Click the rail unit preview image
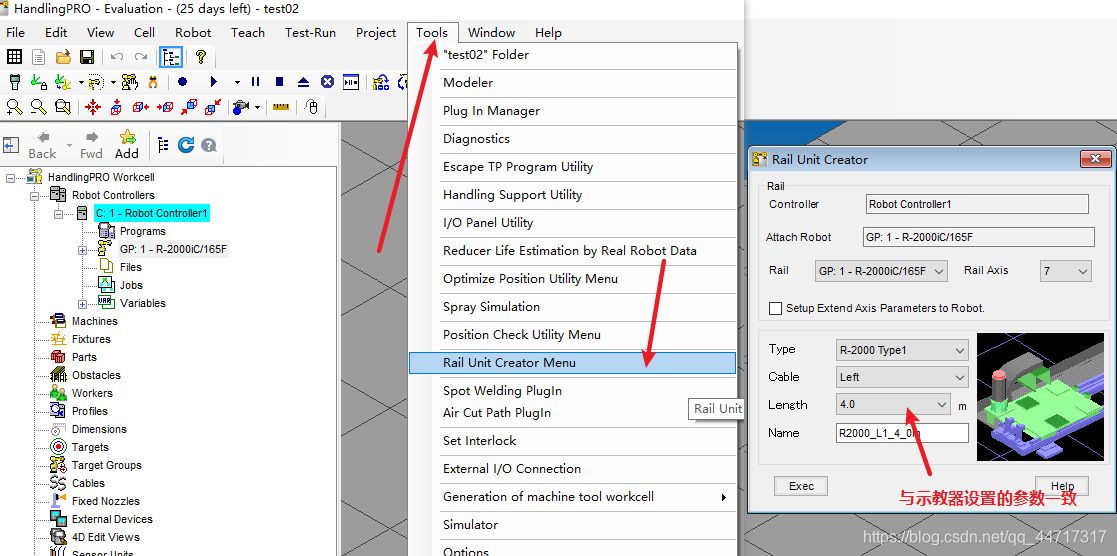Image resolution: width=1117 pixels, height=556 pixels. (1039, 396)
